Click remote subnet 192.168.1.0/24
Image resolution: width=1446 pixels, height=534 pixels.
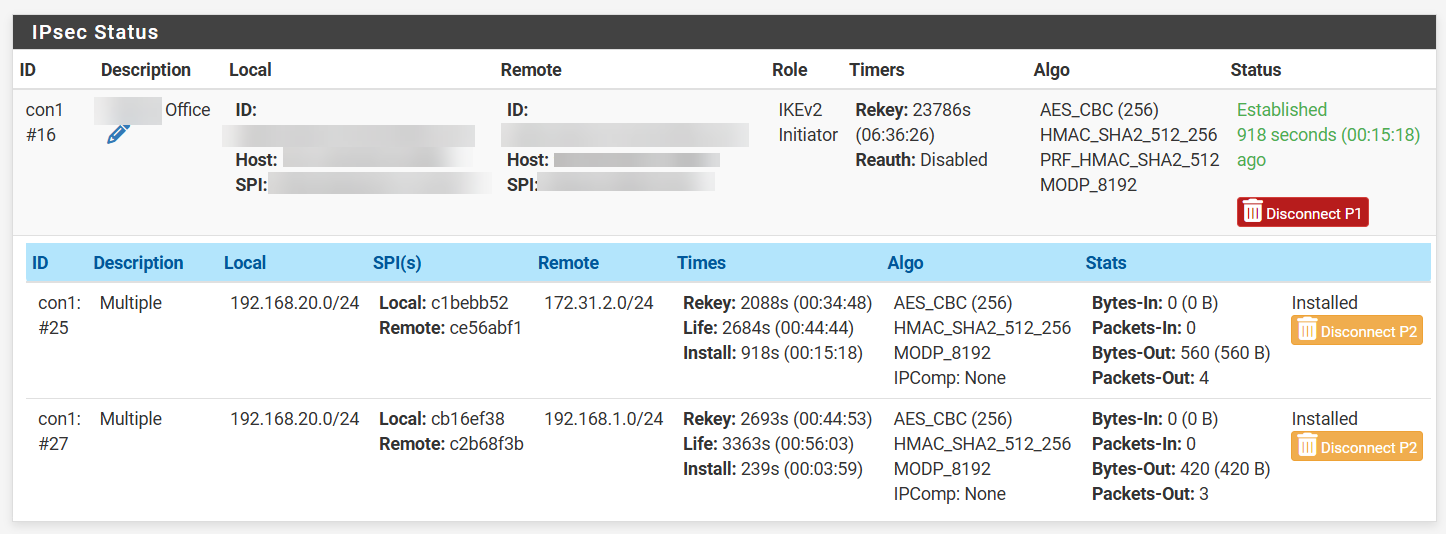coord(603,419)
